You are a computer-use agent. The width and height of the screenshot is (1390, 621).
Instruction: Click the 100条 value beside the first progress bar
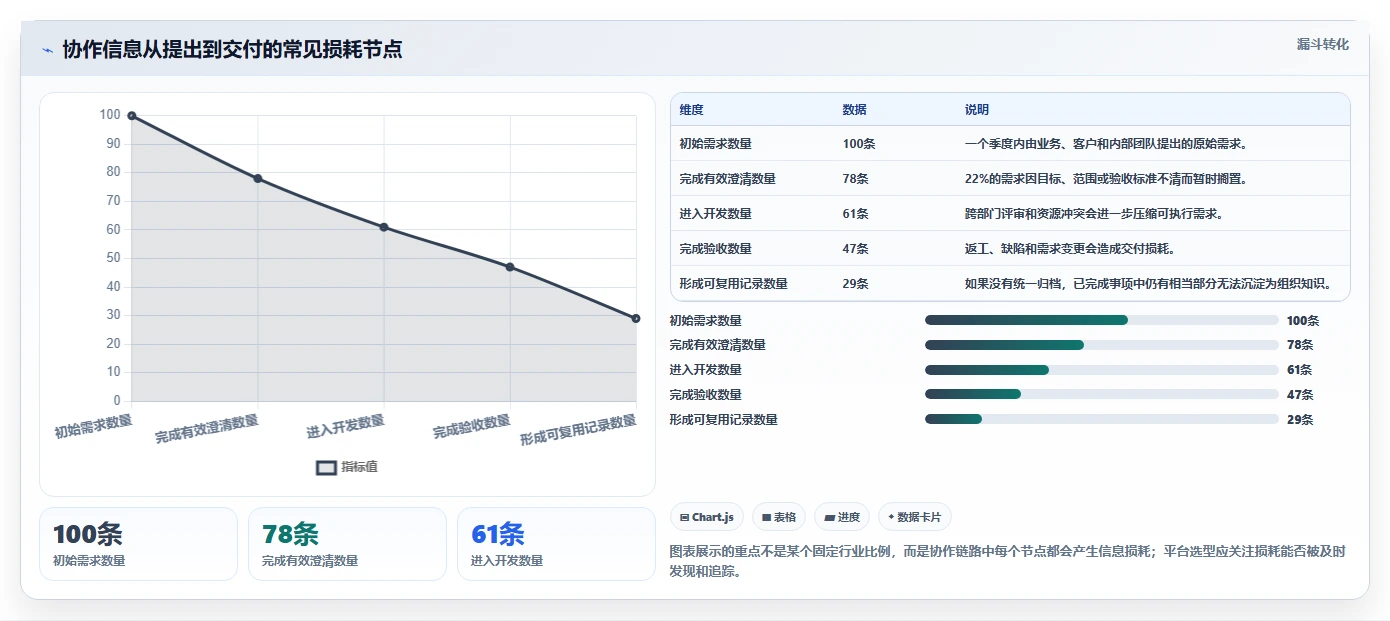coord(1303,321)
